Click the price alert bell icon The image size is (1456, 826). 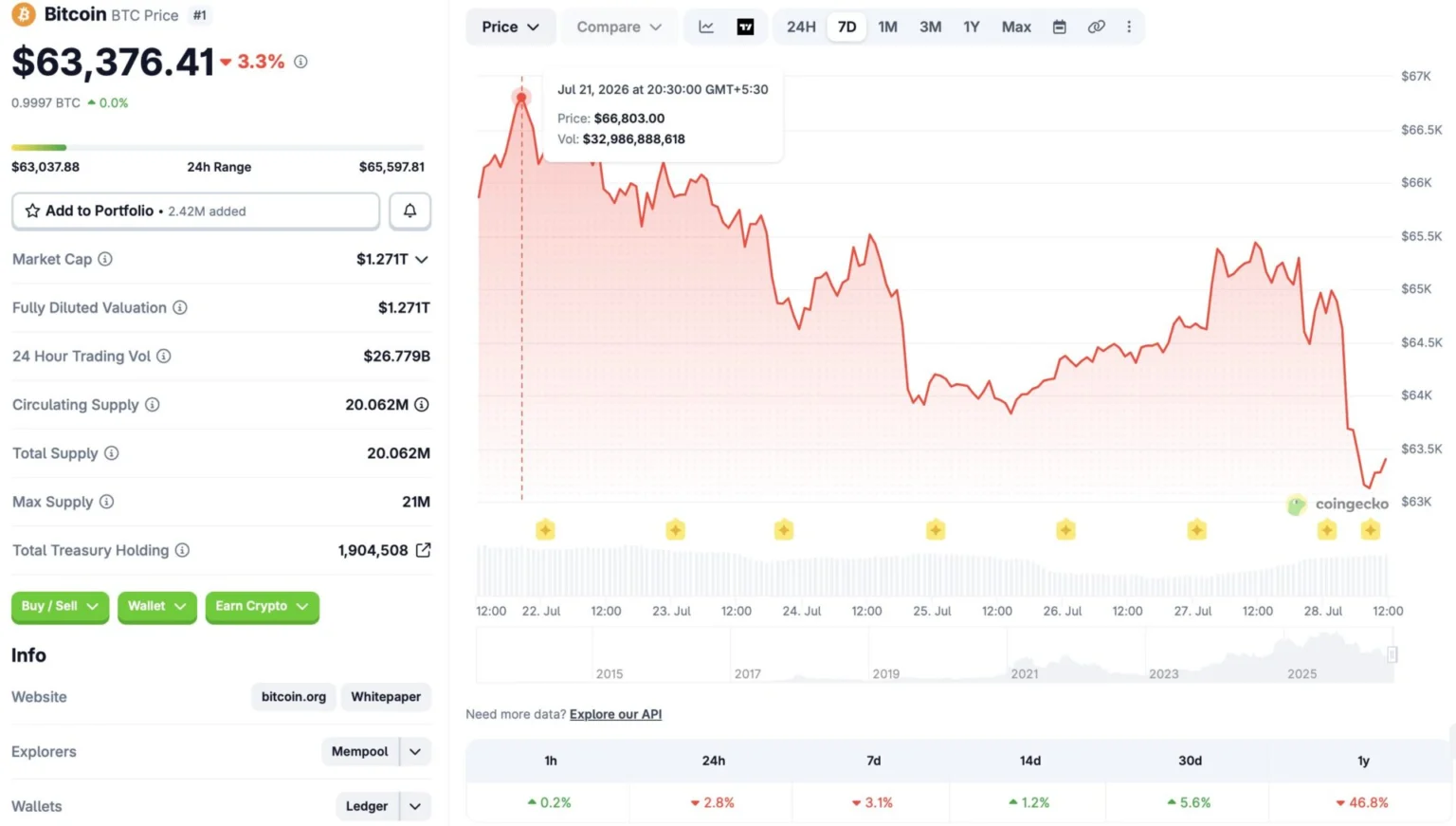coord(409,211)
